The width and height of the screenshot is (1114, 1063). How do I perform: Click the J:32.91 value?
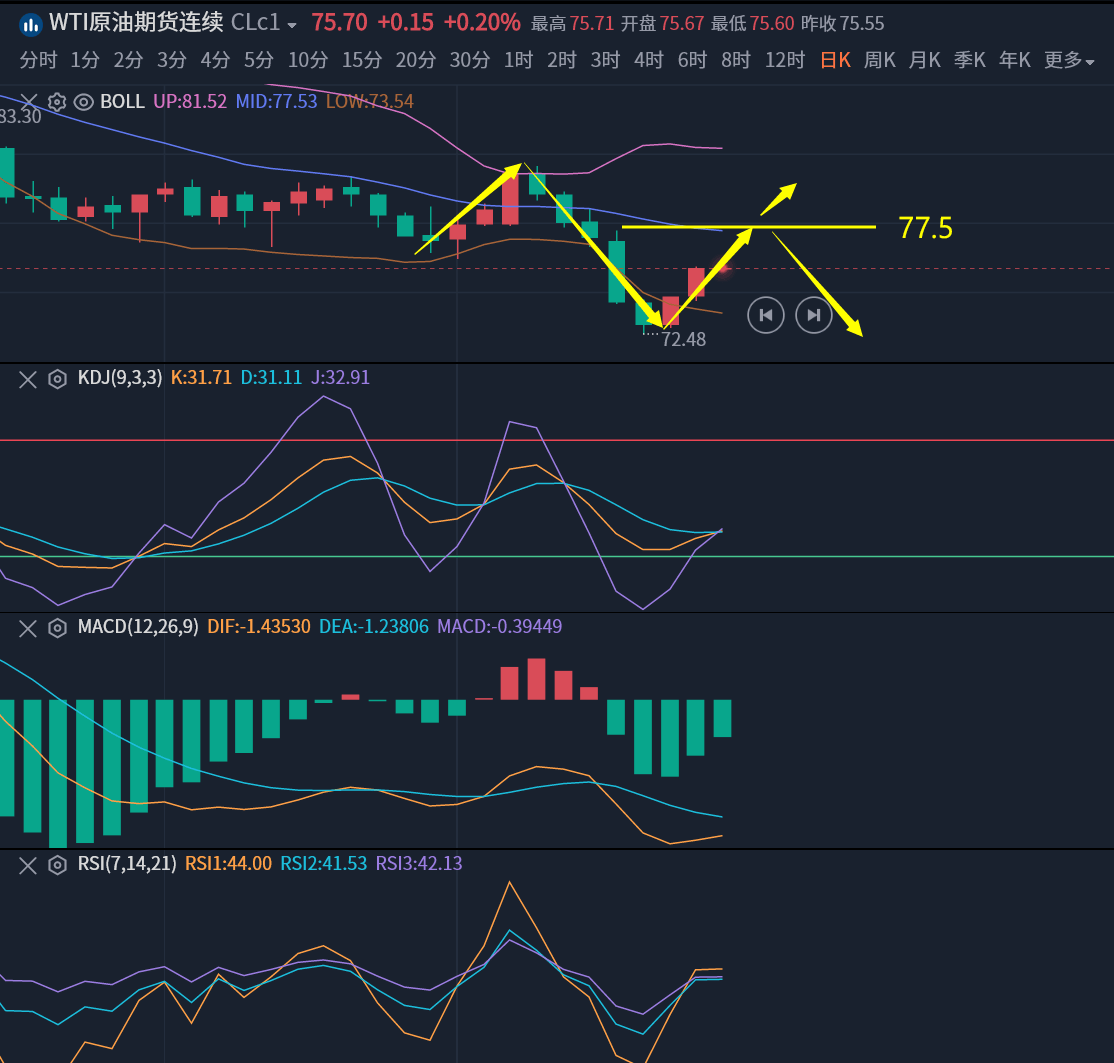click(340, 377)
